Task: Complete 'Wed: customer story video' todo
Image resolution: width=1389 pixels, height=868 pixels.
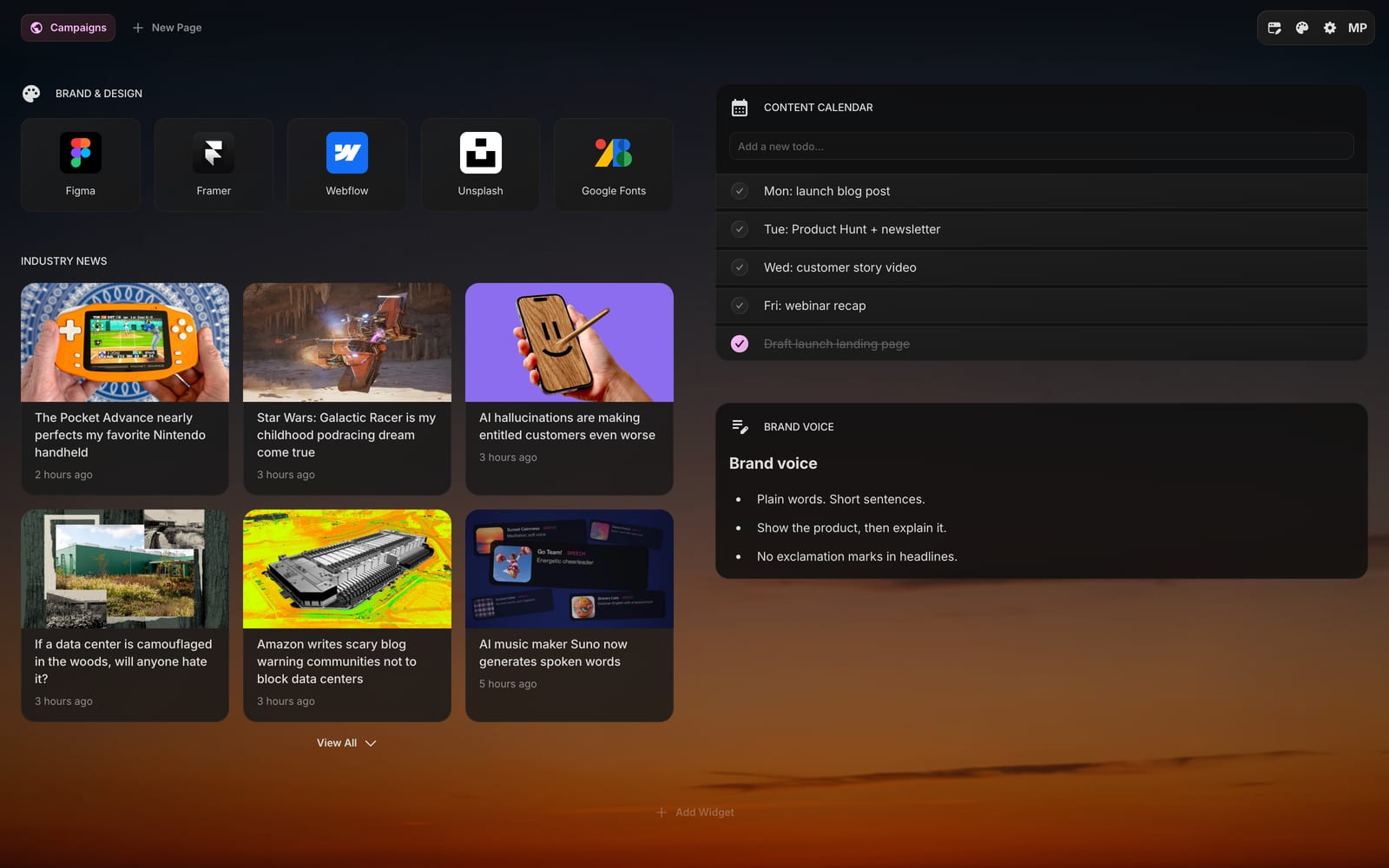Action: (x=740, y=267)
